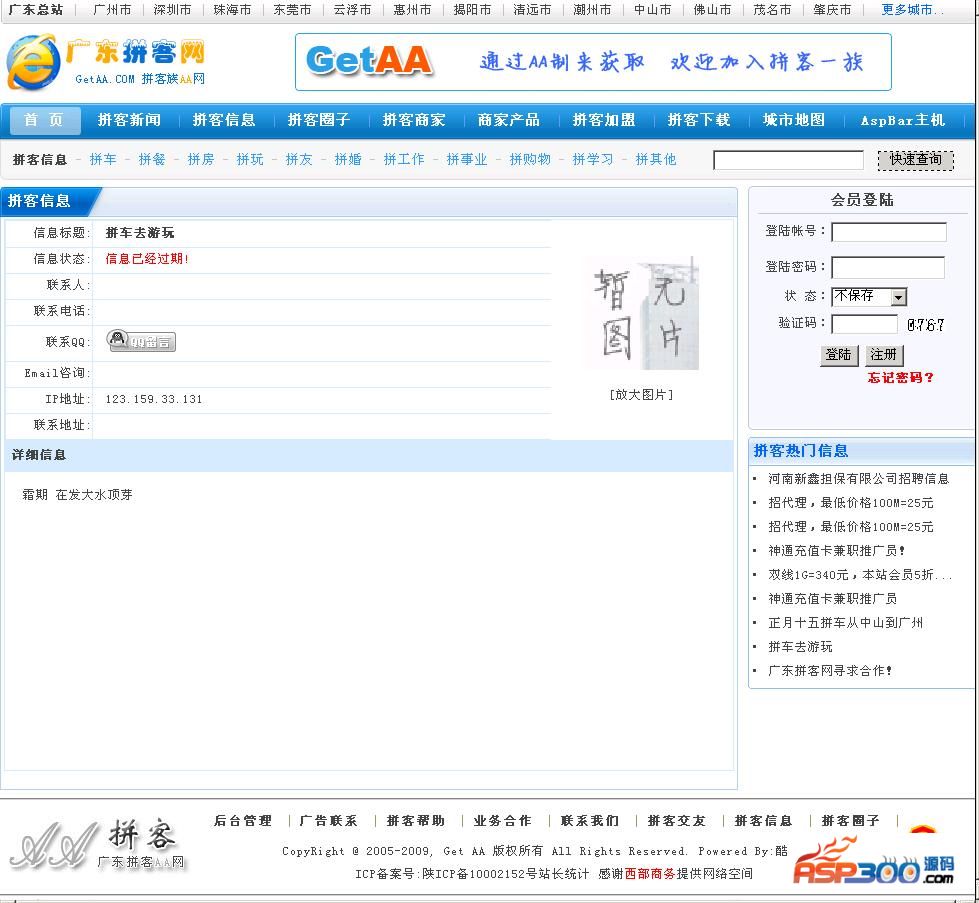979x903 pixels.
Task: Filter by 拼房 category
Action: click(x=201, y=159)
